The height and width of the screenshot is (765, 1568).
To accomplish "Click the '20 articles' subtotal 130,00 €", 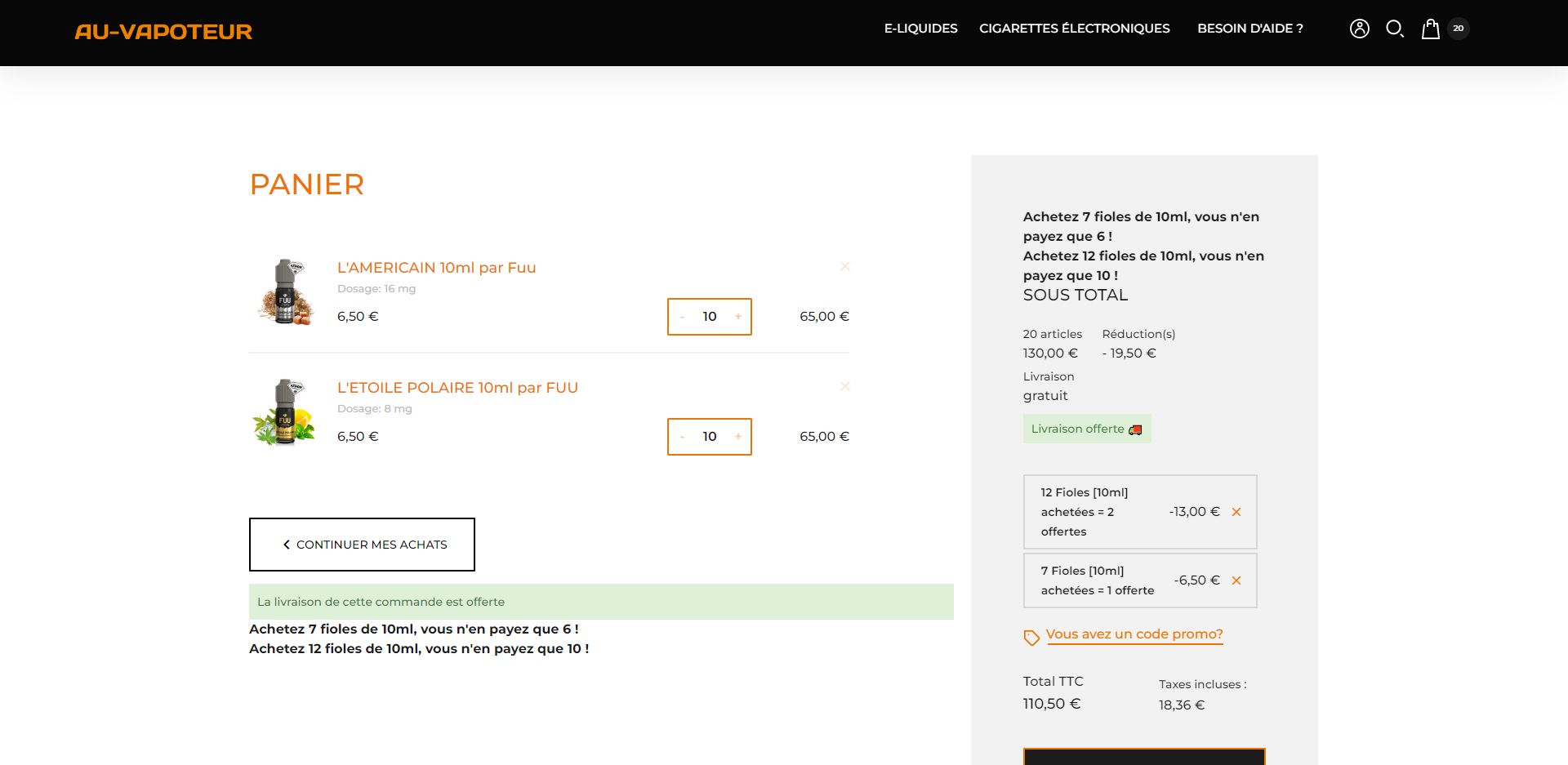I will click(1050, 354).
